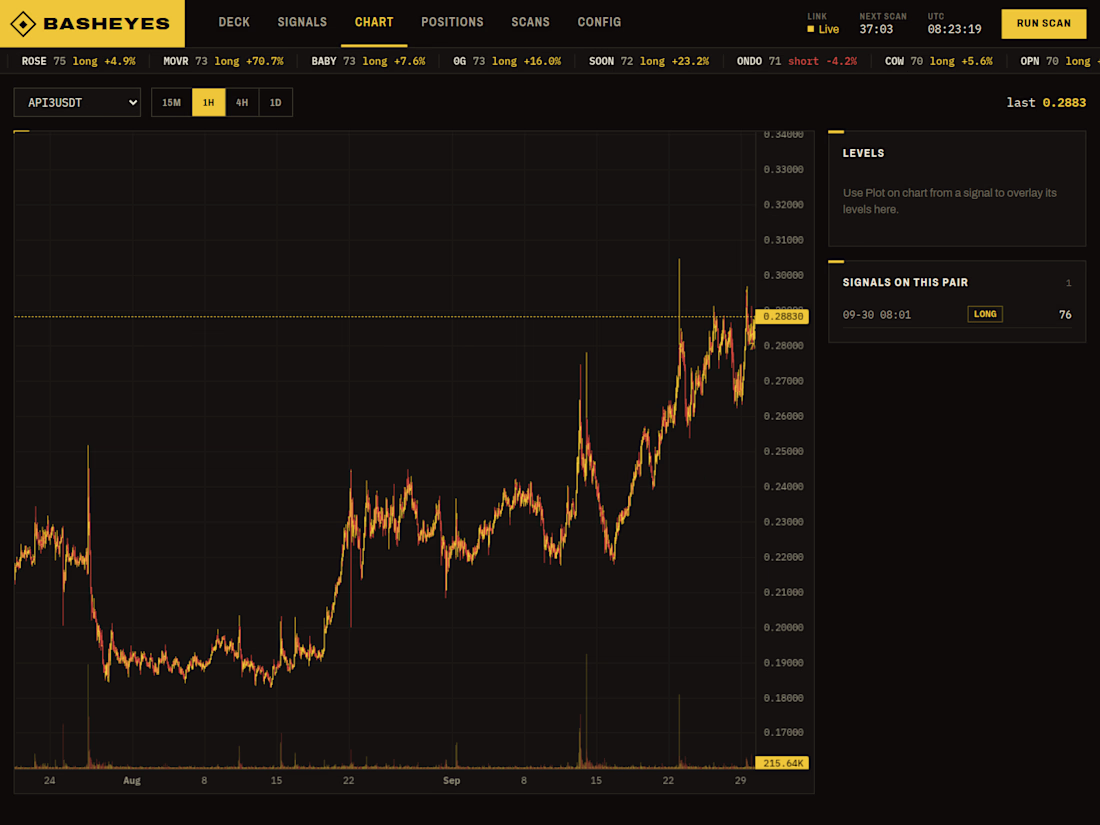Open the CONFIG tab

click(x=599, y=22)
